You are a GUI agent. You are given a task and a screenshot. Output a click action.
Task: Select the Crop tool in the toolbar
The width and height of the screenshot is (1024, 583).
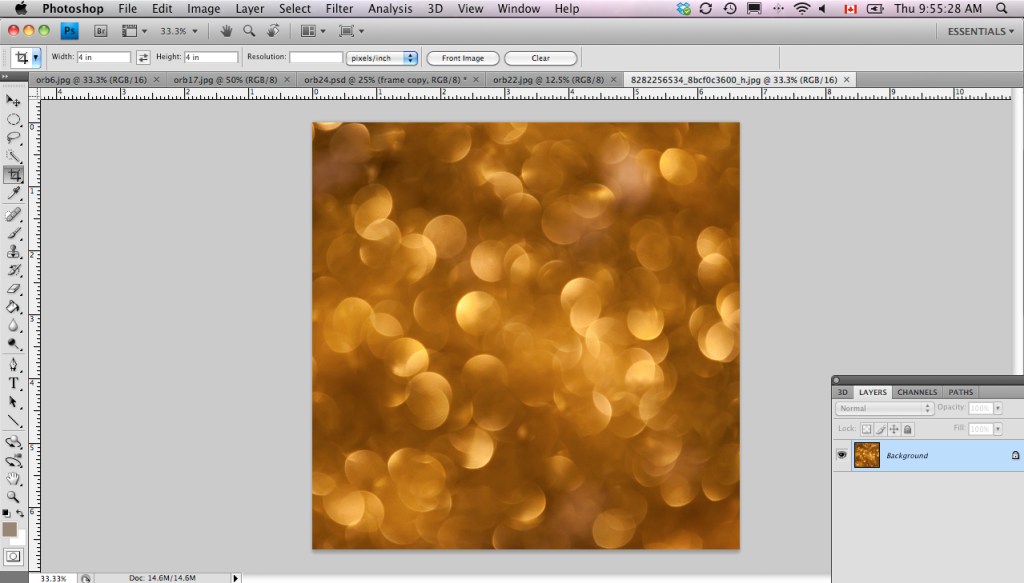pos(14,173)
